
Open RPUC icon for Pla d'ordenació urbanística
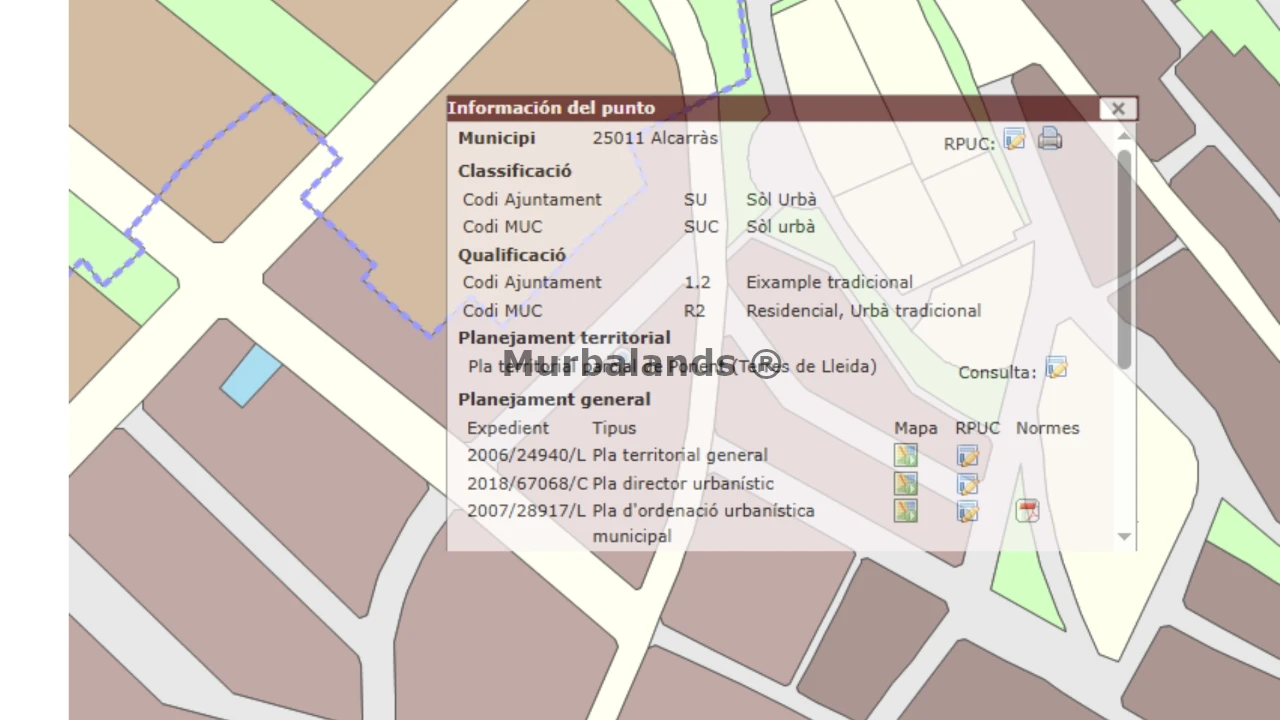967,512
